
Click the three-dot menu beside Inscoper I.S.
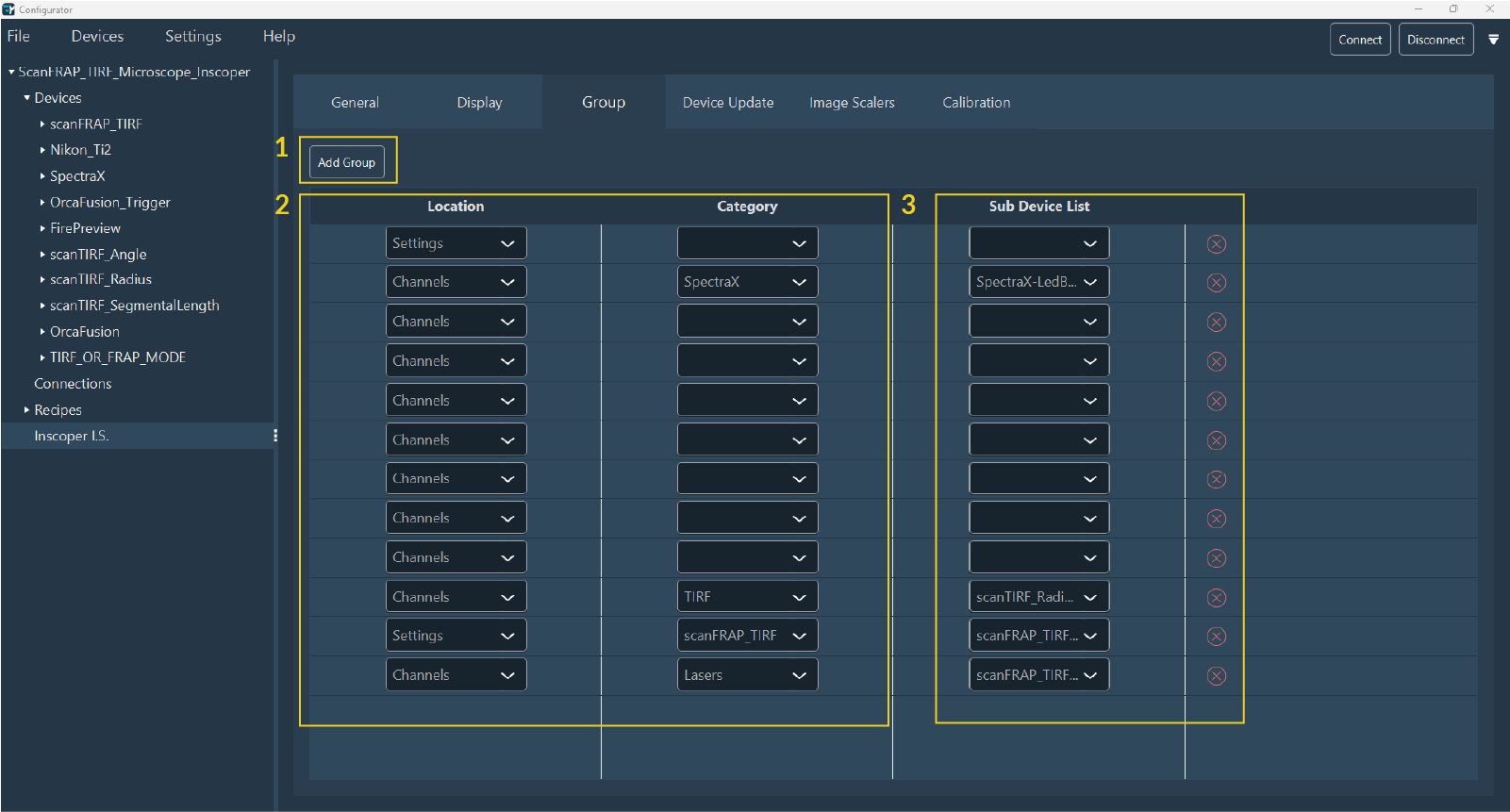click(x=274, y=436)
